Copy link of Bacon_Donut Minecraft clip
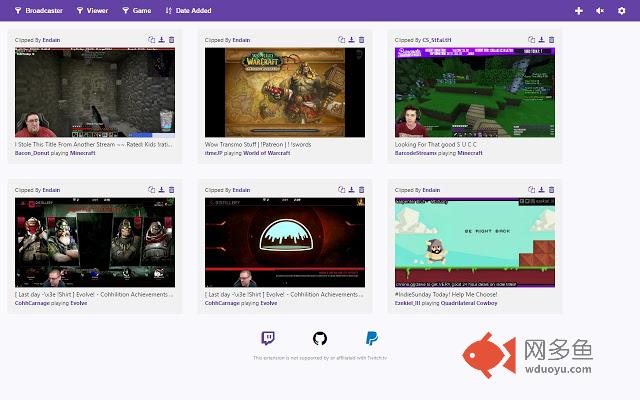 151,40
